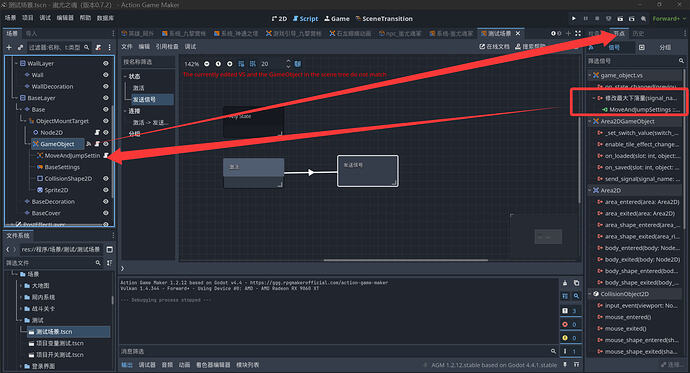Reset the graph zoom level
Screen dimensions: 690x373
click(x=218, y=64)
